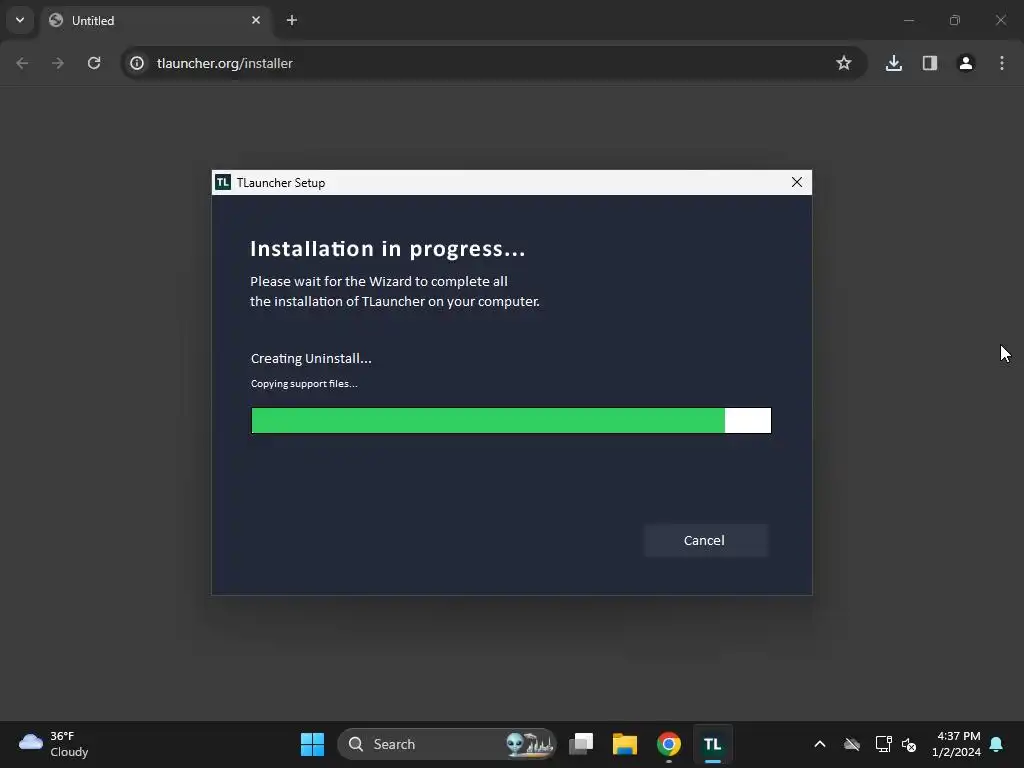Image resolution: width=1024 pixels, height=768 pixels.
Task: Cancel the TLauncher installation
Action: [x=705, y=540]
